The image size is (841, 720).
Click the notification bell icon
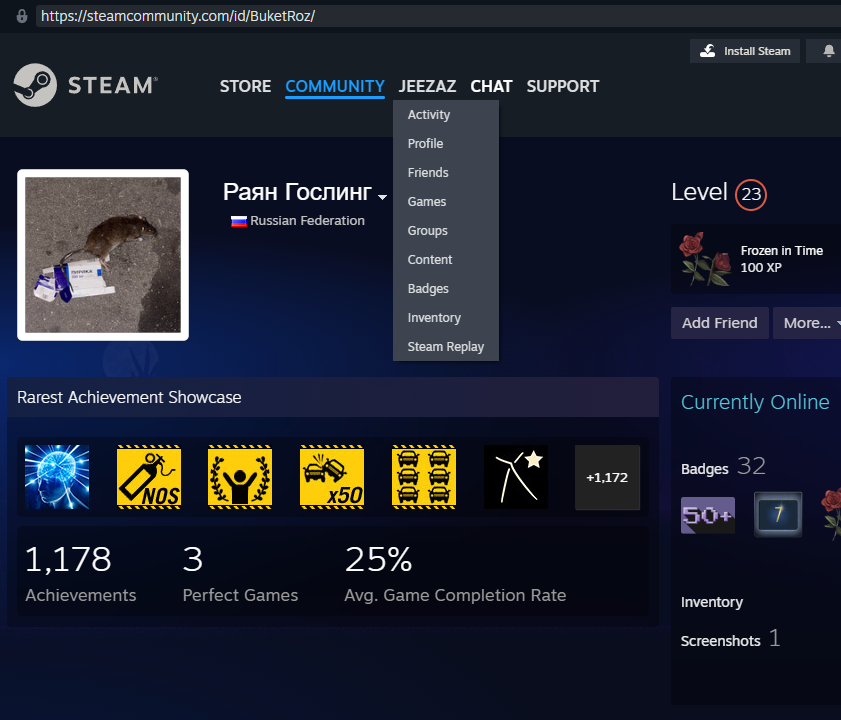(829, 51)
